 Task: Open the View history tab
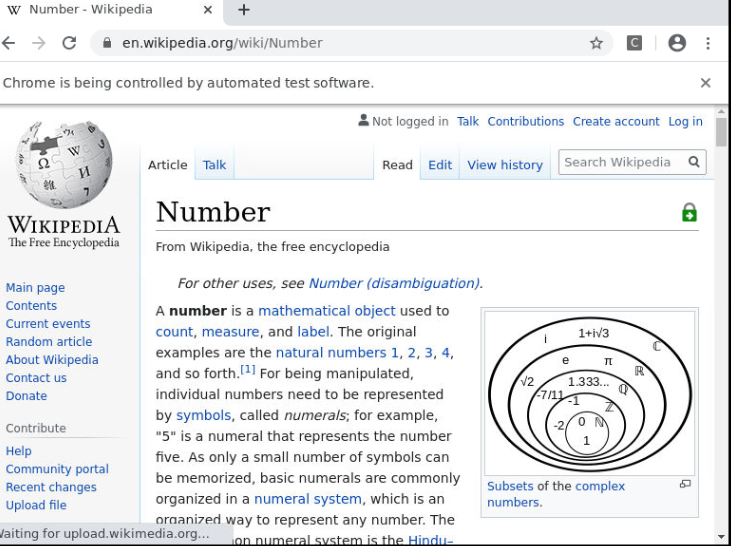[x=505, y=165]
